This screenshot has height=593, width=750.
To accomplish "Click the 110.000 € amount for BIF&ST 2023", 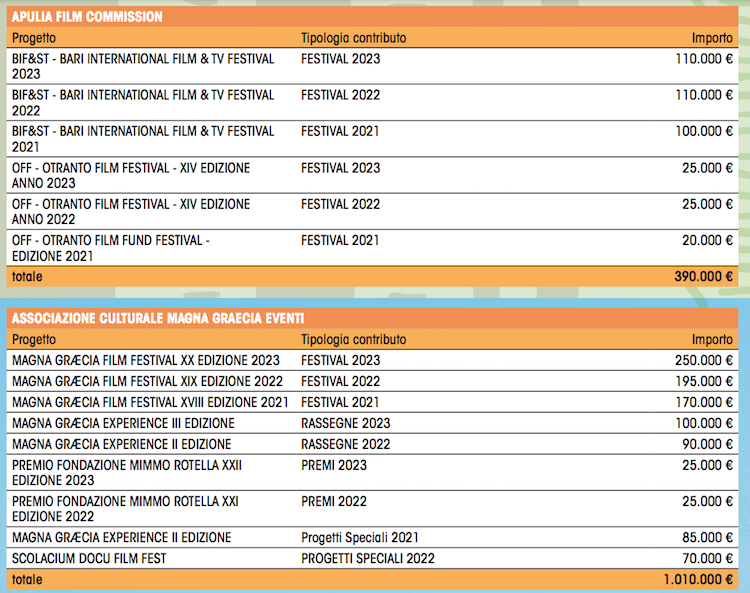I will click(x=704, y=59).
